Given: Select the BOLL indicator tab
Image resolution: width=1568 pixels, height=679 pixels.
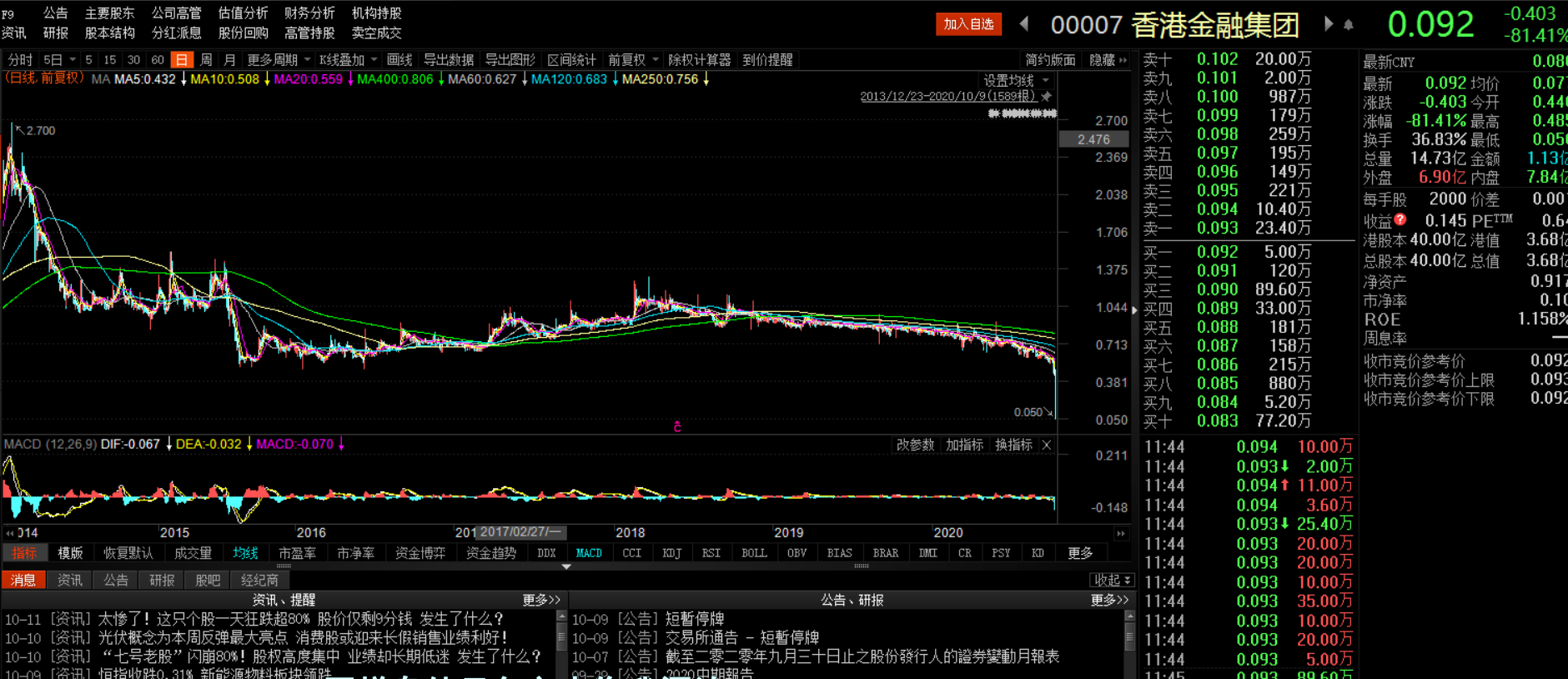Looking at the screenshot, I should click(754, 553).
